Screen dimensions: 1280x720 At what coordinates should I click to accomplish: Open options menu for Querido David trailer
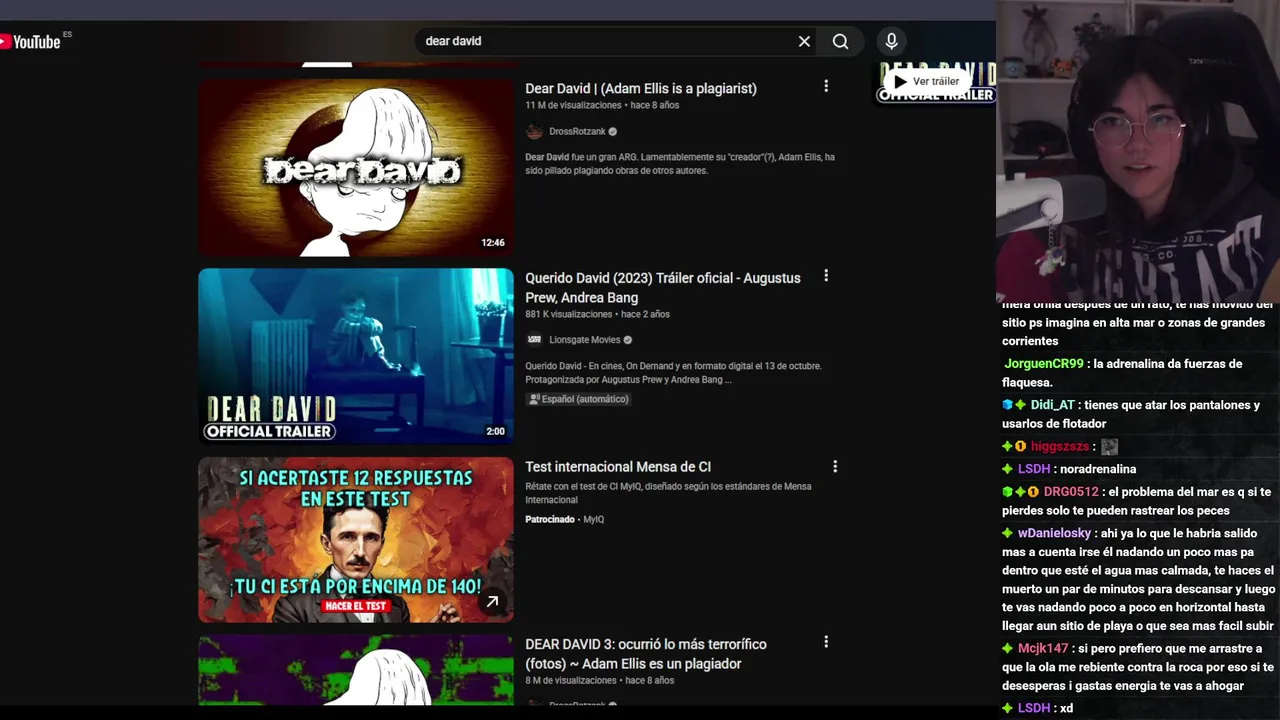(x=826, y=276)
